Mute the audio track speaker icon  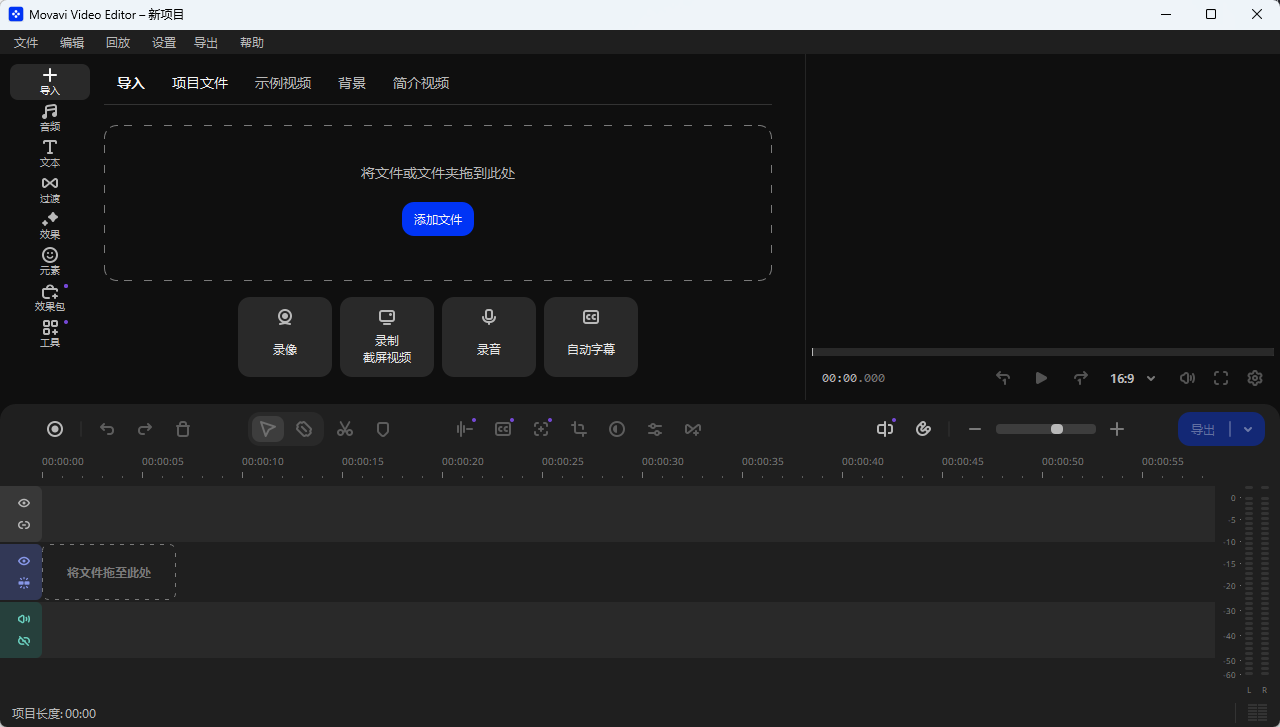tap(24, 619)
